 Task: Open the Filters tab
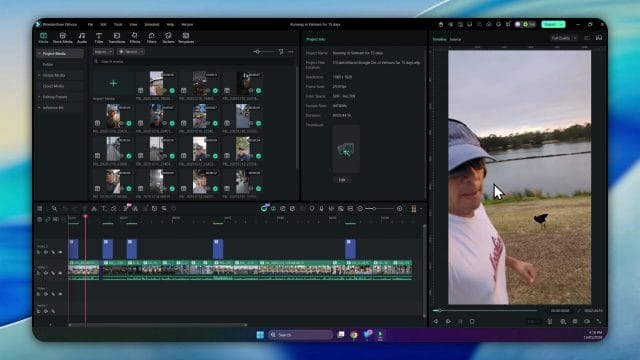[x=151, y=38]
